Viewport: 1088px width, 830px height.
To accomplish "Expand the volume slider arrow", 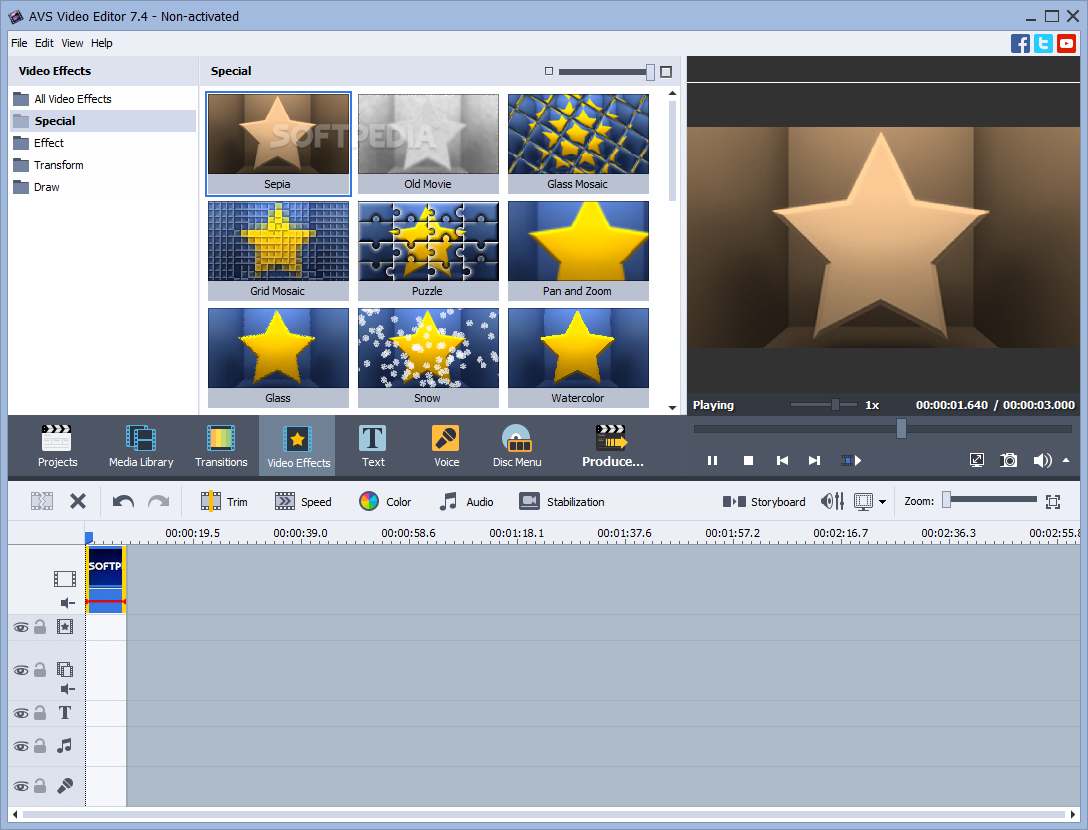I will [x=1066, y=460].
